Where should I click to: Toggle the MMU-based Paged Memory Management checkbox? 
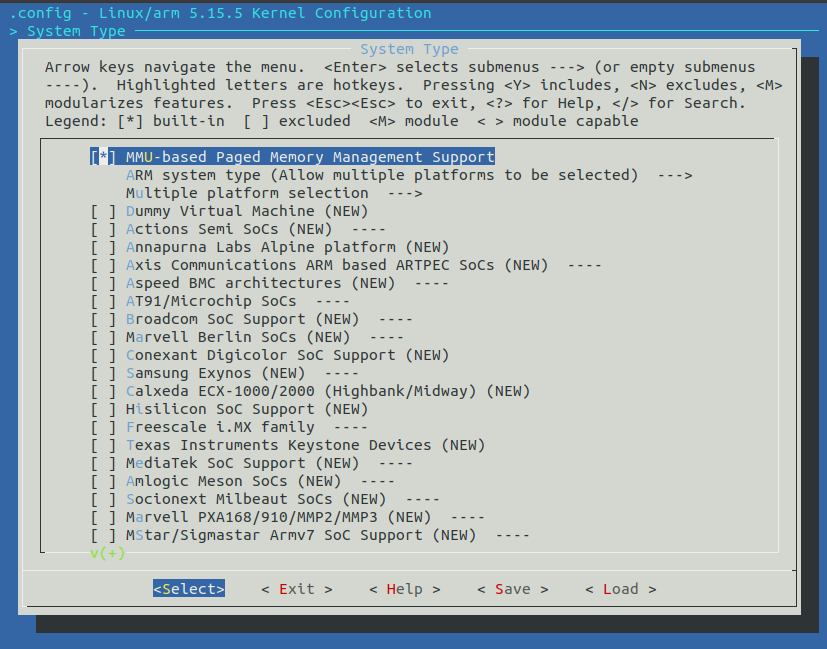pyautogui.click(x=103, y=157)
